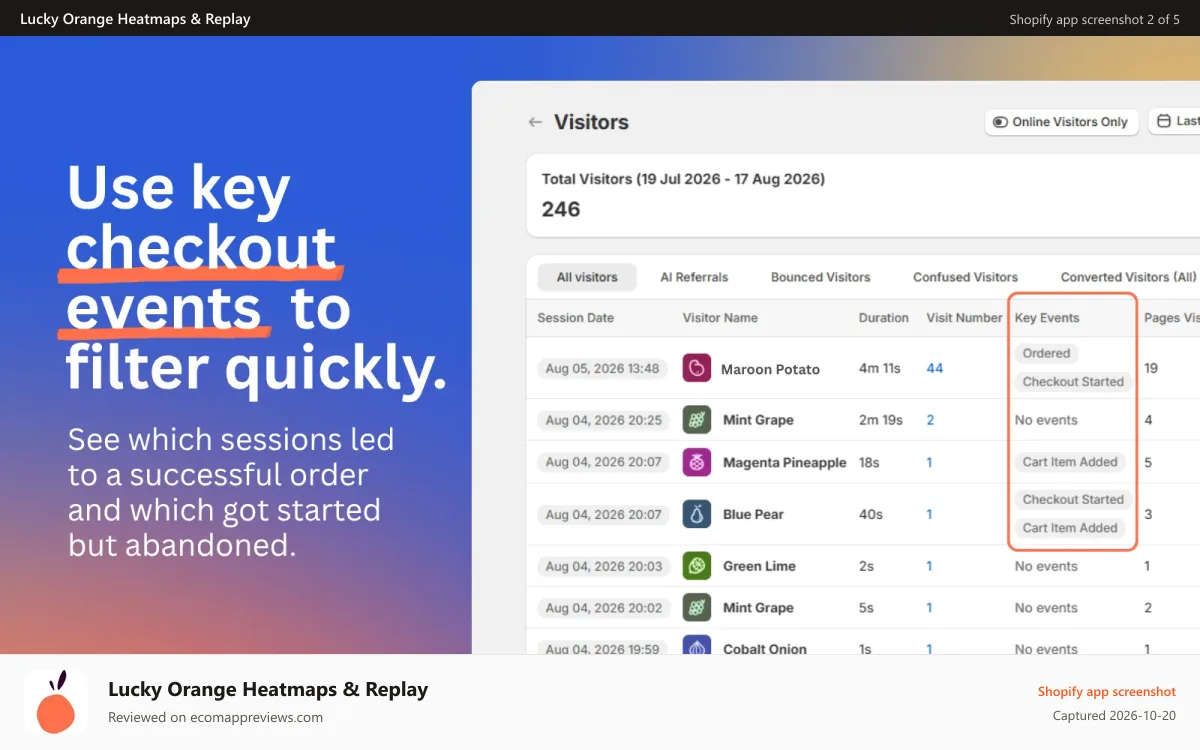This screenshot has height=750, width=1200.
Task: Click Blue Pear avatar icon
Action: pyautogui.click(x=697, y=514)
